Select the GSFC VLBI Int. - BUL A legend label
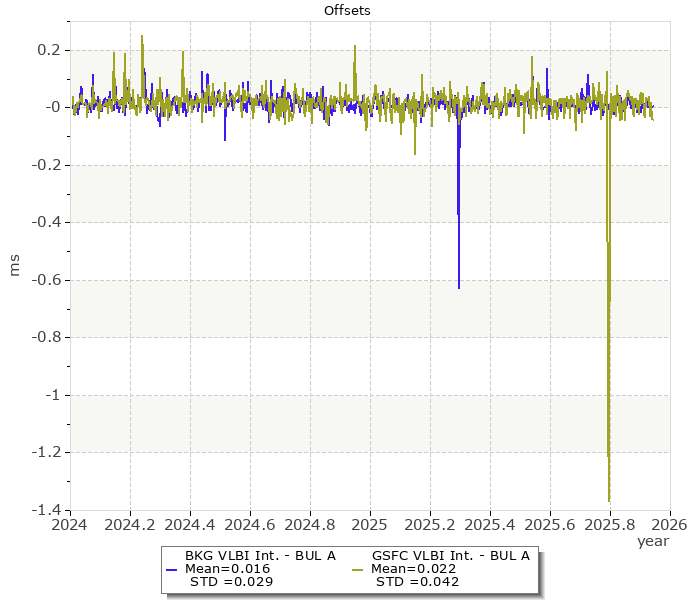The width and height of the screenshot is (700, 600). tap(450, 556)
